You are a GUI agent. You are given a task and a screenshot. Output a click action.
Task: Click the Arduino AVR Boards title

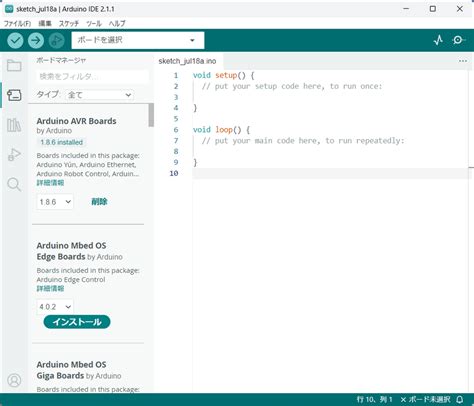click(x=76, y=121)
